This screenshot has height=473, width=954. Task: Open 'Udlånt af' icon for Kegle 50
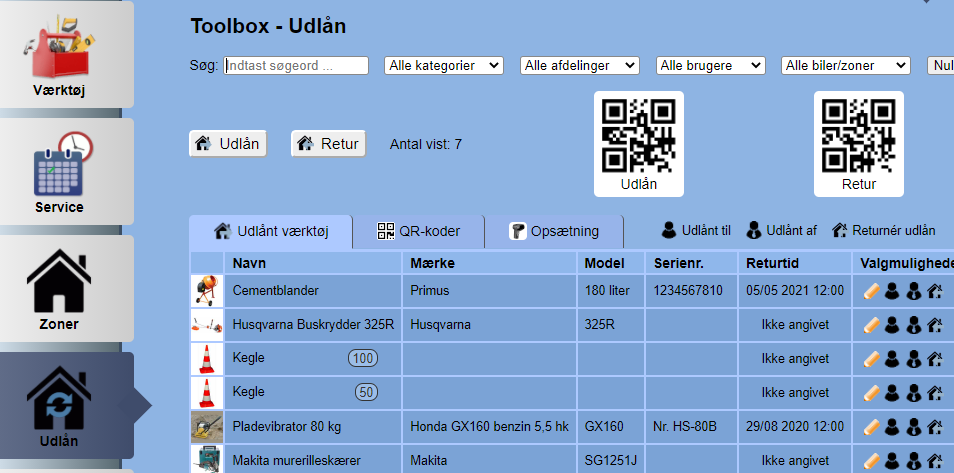click(913, 393)
